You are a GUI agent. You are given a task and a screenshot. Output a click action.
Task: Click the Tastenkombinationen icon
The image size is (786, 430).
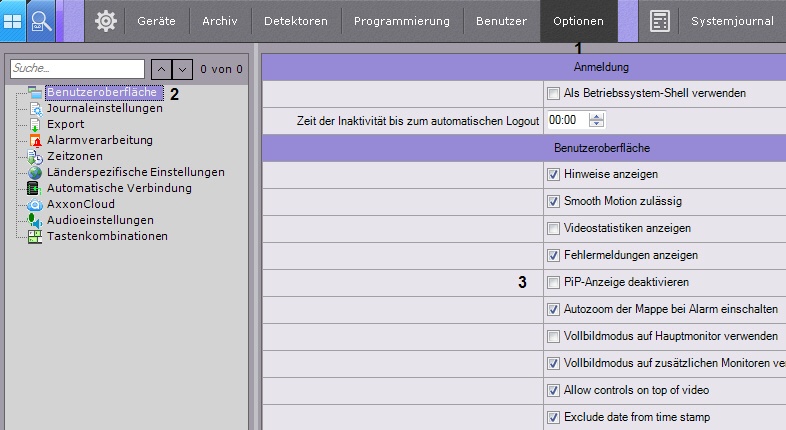pos(35,236)
